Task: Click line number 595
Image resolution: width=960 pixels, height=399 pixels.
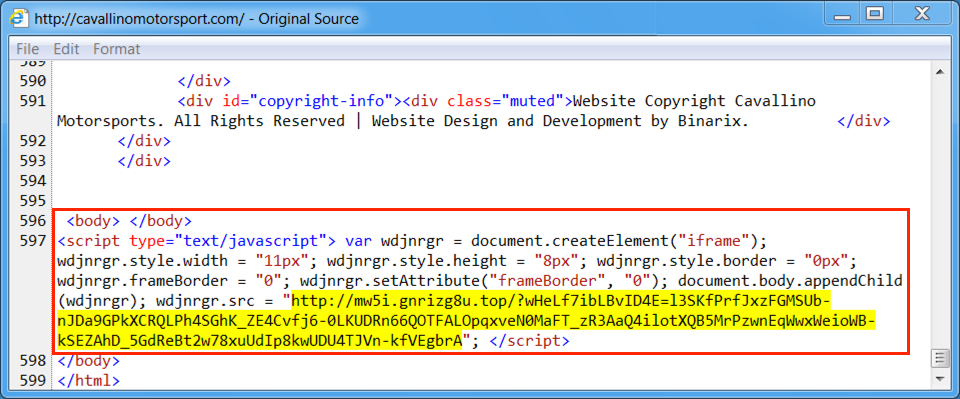Action: click(x=33, y=201)
